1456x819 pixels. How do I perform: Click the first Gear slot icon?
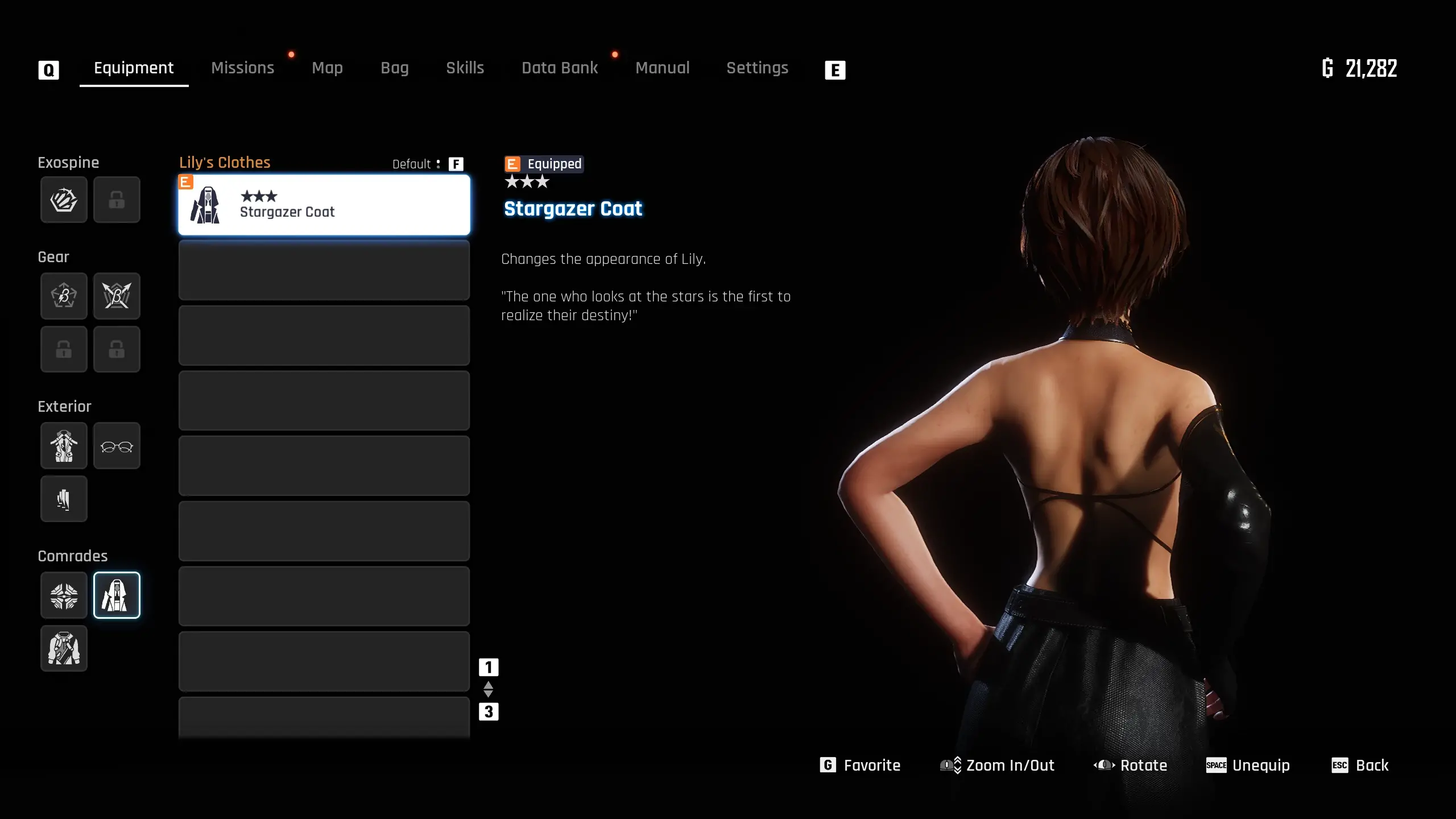pyautogui.click(x=64, y=296)
